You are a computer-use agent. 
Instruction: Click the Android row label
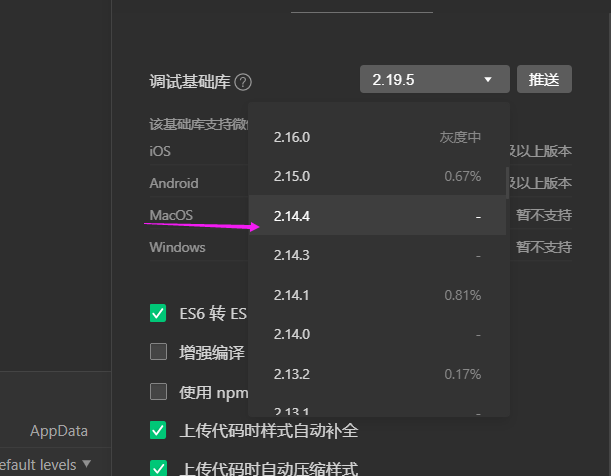174,183
